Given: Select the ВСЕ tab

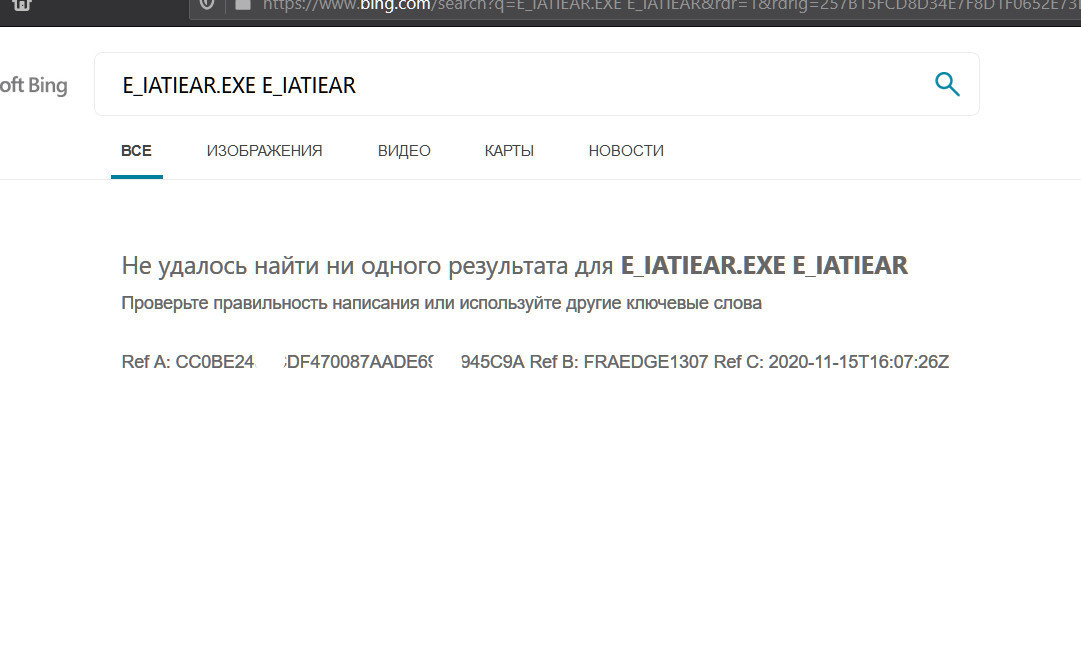Looking at the screenshot, I should pos(136,151).
